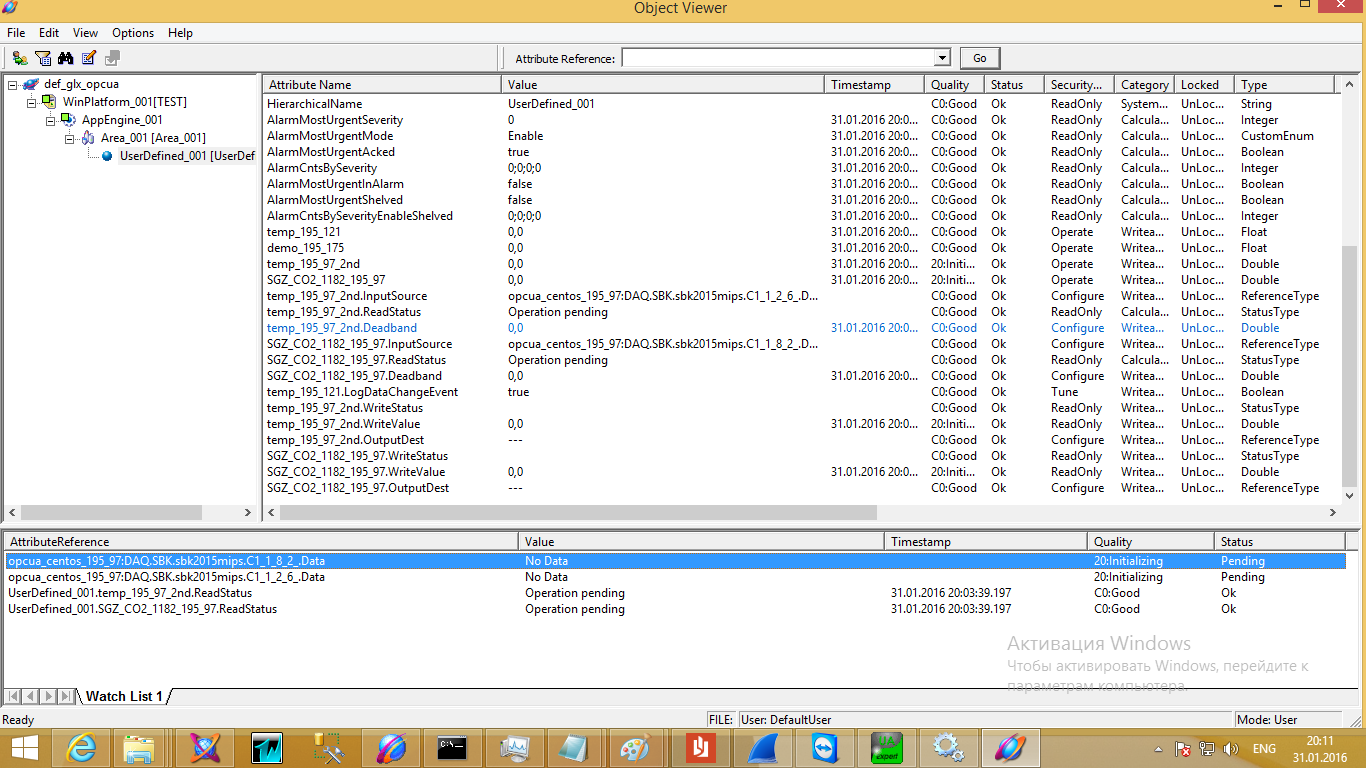The image size is (1366, 768).
Task: Click the Change User toolbar icon
Action: click(x=20, y=58)
